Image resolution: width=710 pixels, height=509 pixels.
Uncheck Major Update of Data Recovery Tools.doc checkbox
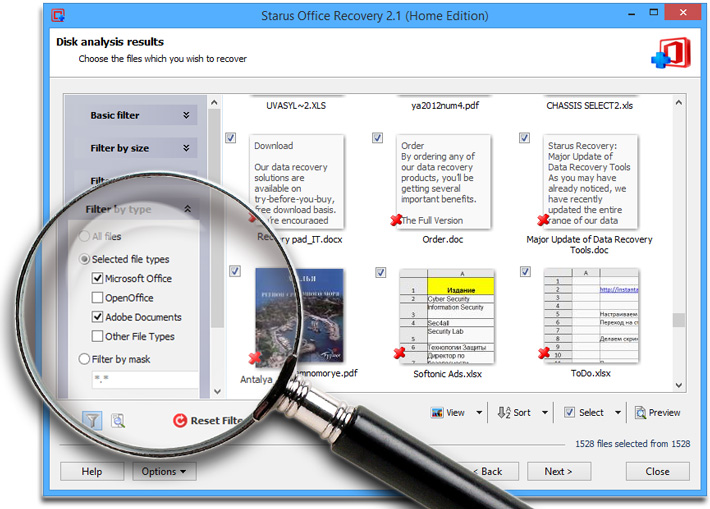524,138
